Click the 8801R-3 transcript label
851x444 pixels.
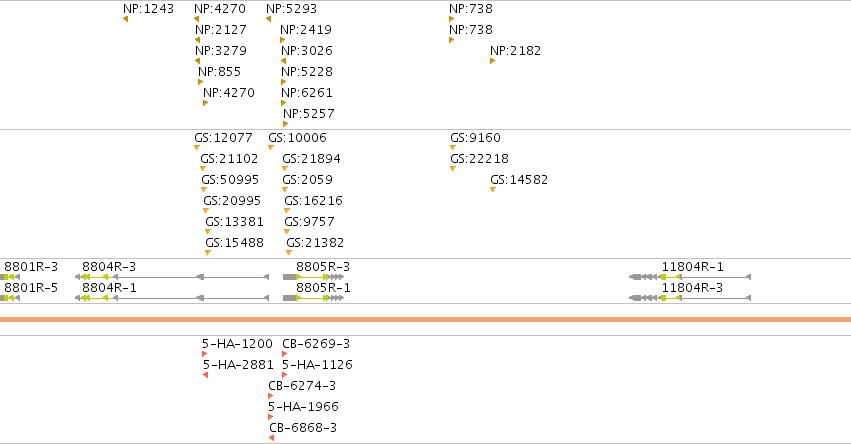pyautogui.click(x=31, y=267)
